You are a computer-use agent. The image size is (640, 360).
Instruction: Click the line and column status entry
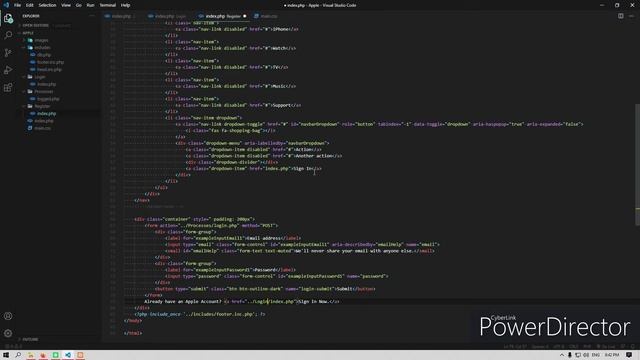[x=515, y=347]
